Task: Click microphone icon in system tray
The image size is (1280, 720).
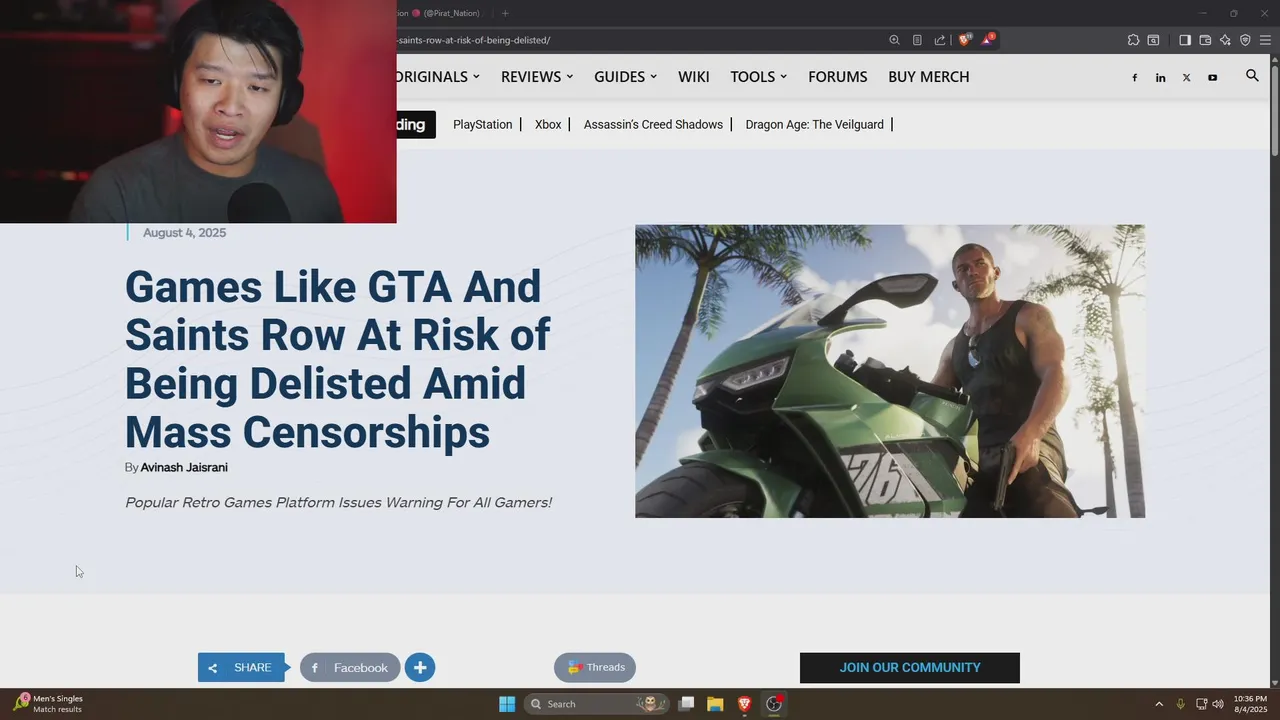Action: tap(1181, 704)
